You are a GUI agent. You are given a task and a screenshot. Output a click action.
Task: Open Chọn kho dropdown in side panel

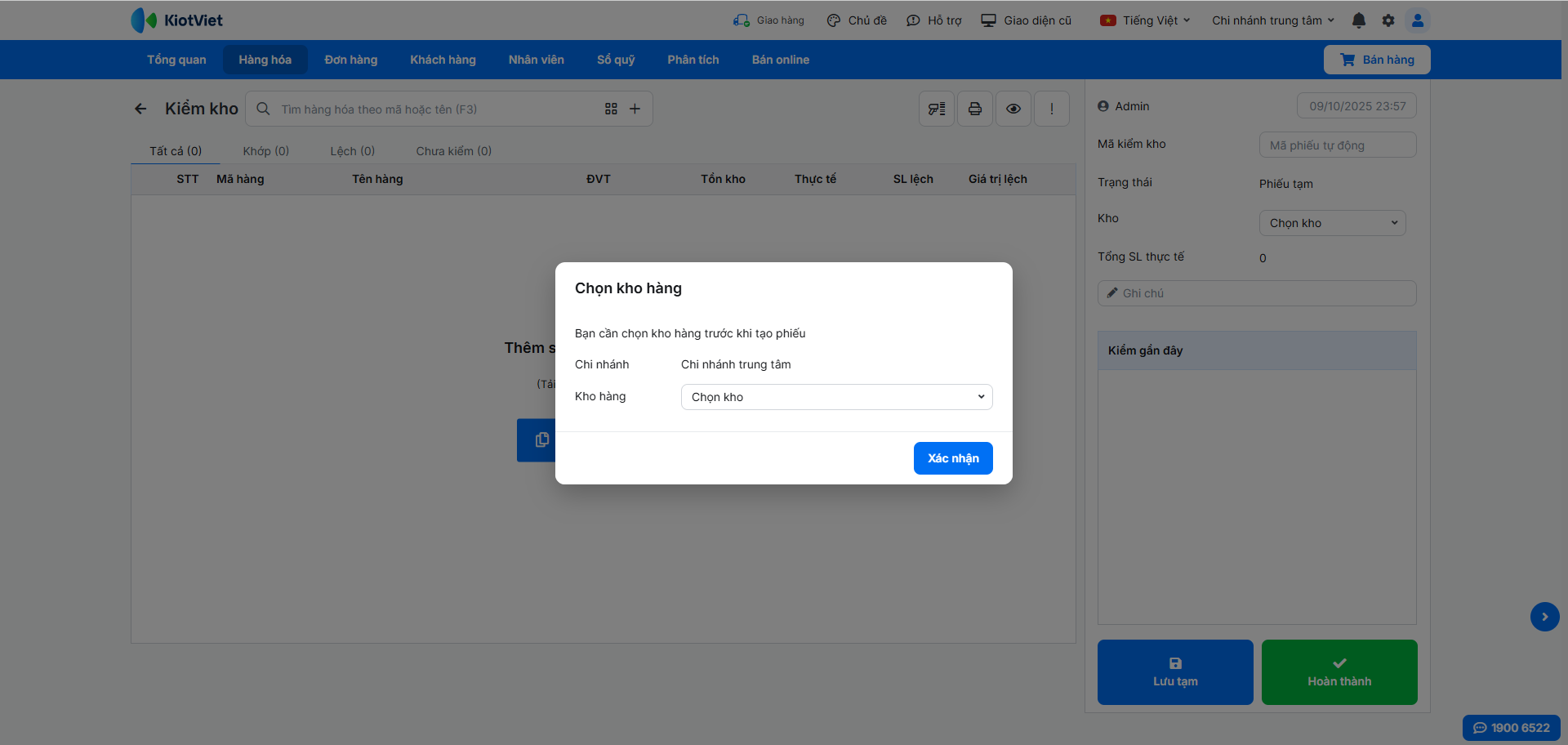1333,223
